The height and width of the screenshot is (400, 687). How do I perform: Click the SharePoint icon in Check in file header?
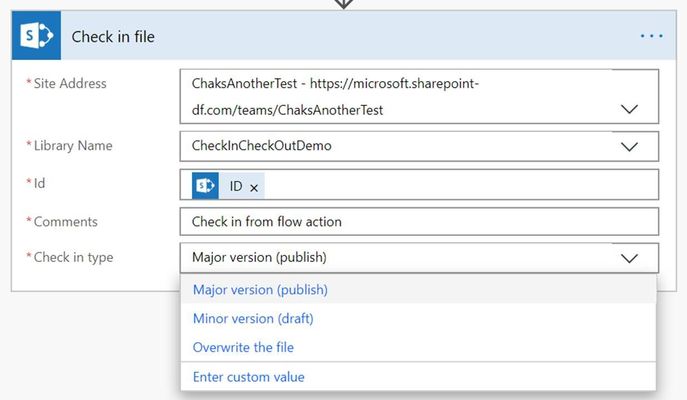tap(36, 35)
